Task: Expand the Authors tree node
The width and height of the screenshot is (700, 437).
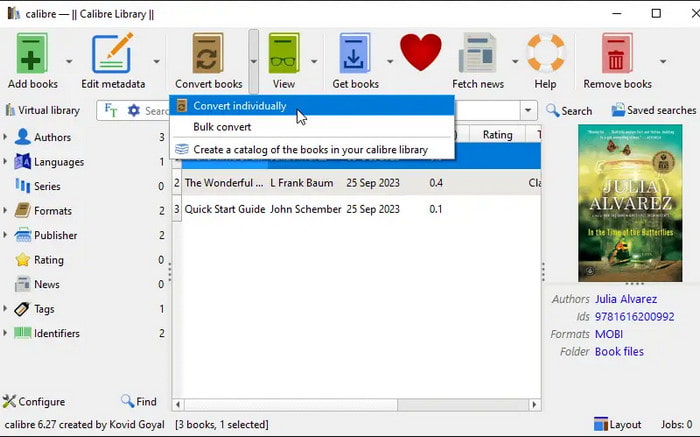Action: [5, 136]
